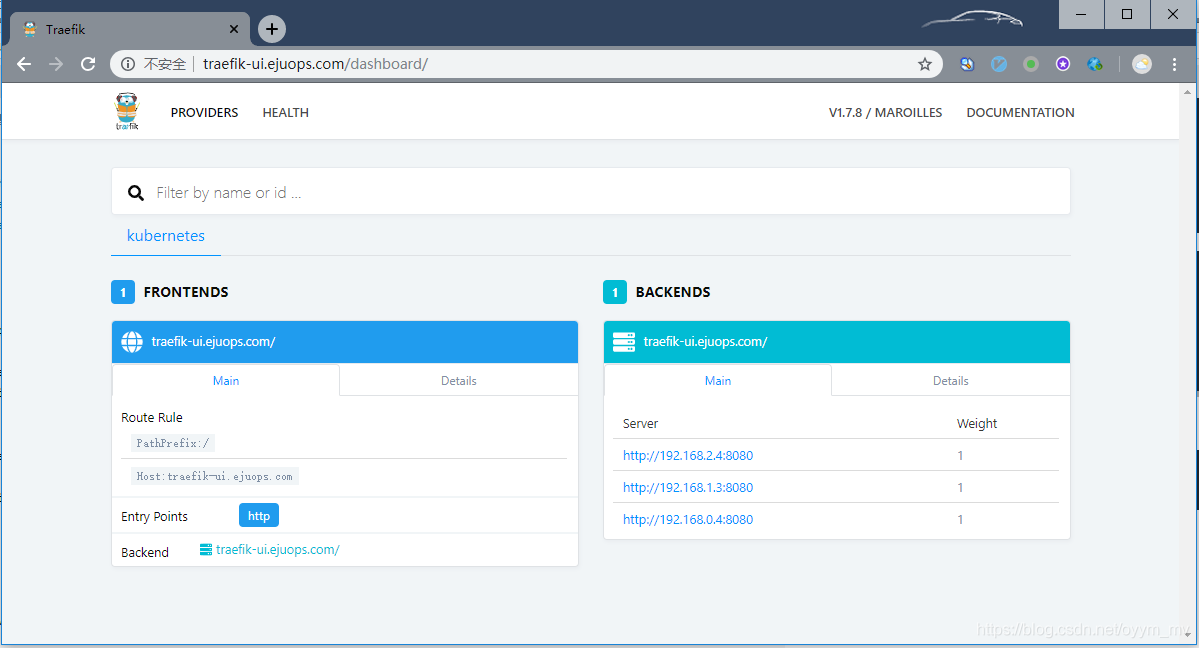Click weight value for 192.168.2.4 server
Screen dimensions: 1199x648
point(960,455)
